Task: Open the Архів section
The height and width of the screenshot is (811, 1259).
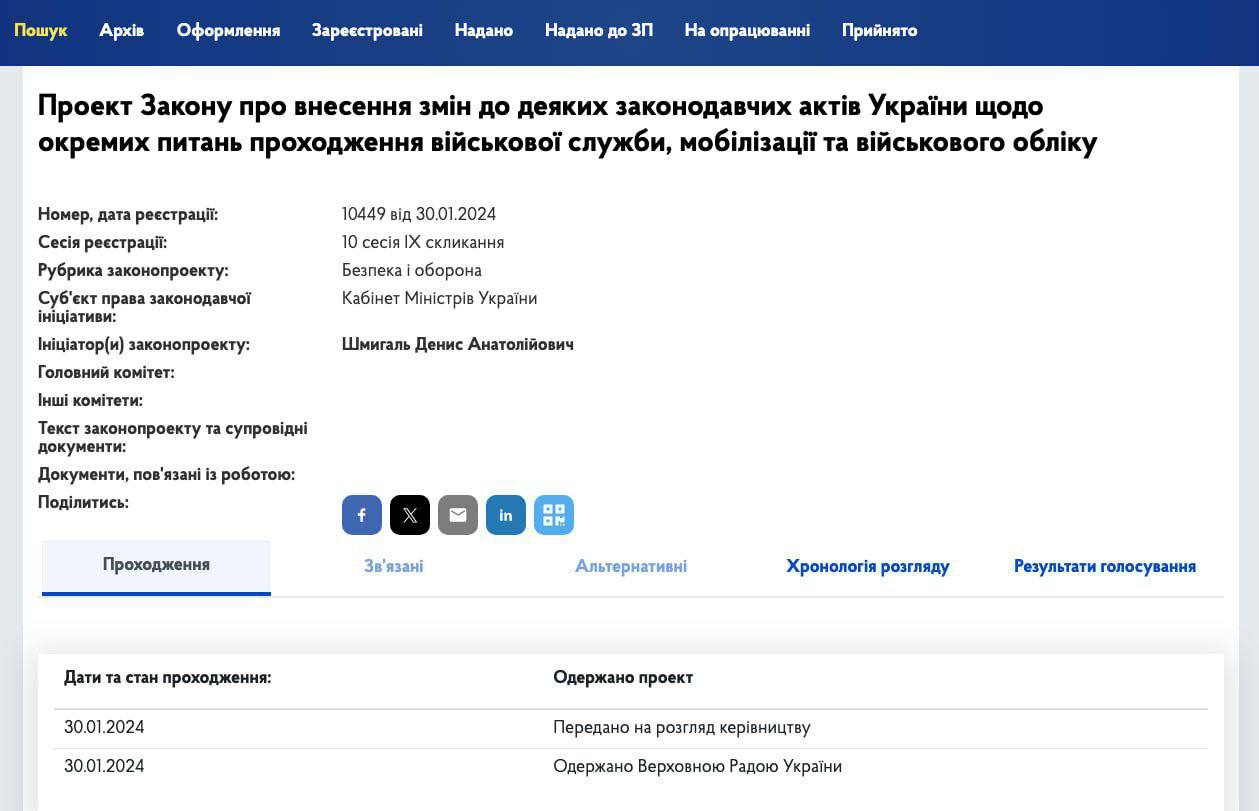Action: click(x=122, y=30)
